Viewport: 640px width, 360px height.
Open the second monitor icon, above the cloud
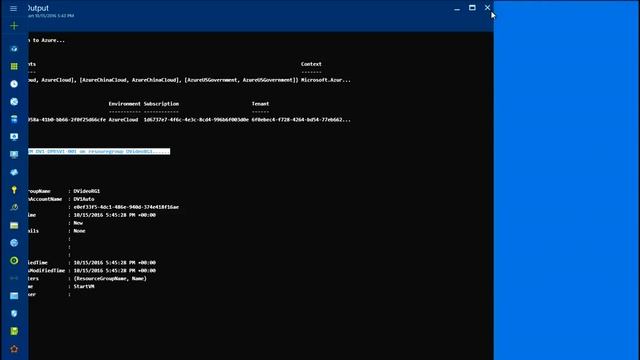[14, 154]
